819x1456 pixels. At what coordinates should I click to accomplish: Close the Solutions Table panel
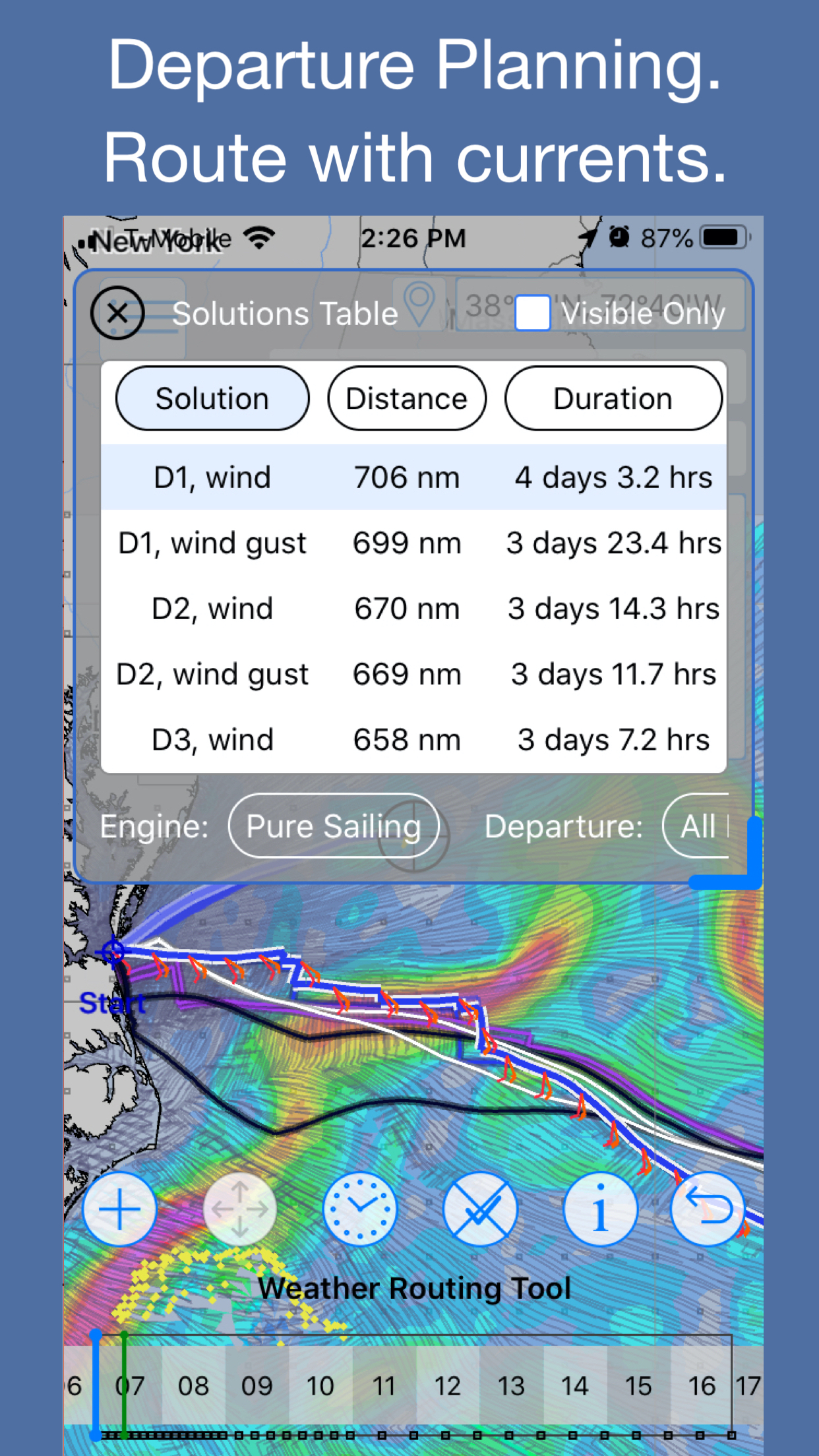(117, 313)
